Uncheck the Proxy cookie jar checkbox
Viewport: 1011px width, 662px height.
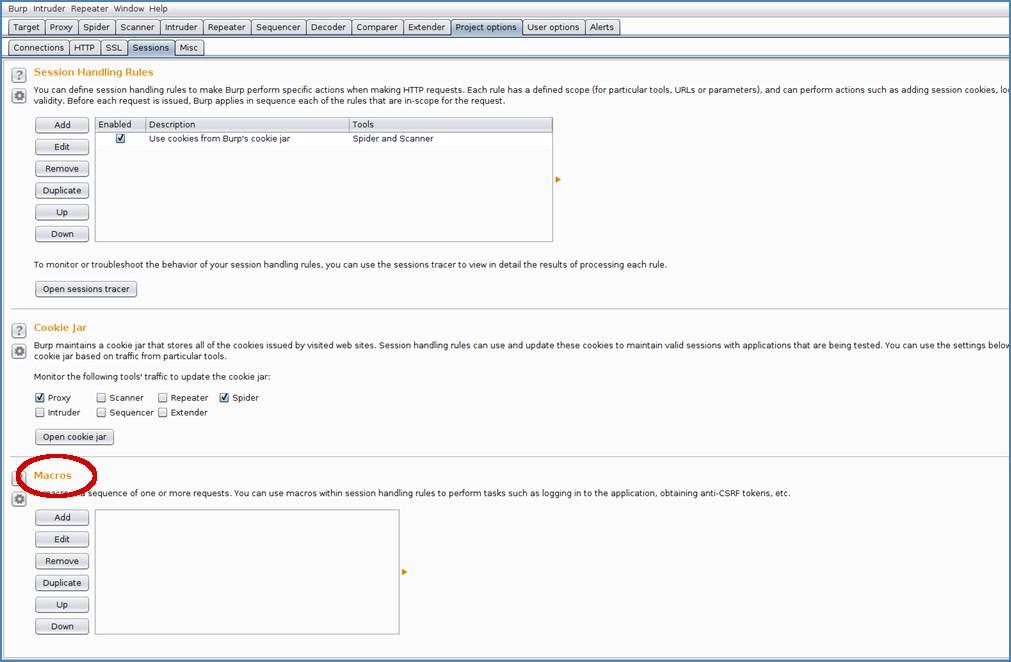pyautogui.click(x=40, y=398)
